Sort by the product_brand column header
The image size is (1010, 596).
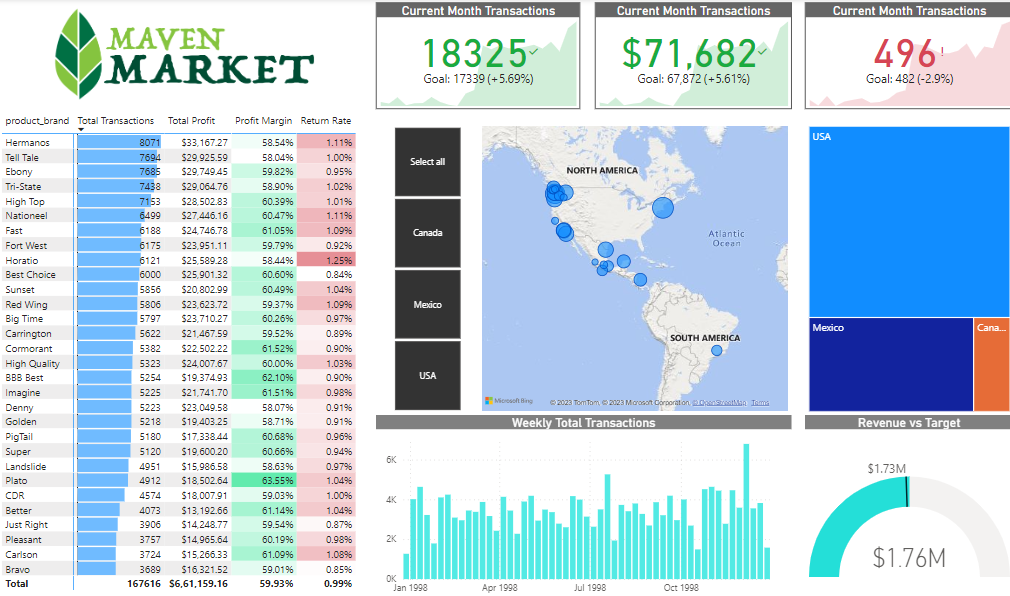pos(37,121)
